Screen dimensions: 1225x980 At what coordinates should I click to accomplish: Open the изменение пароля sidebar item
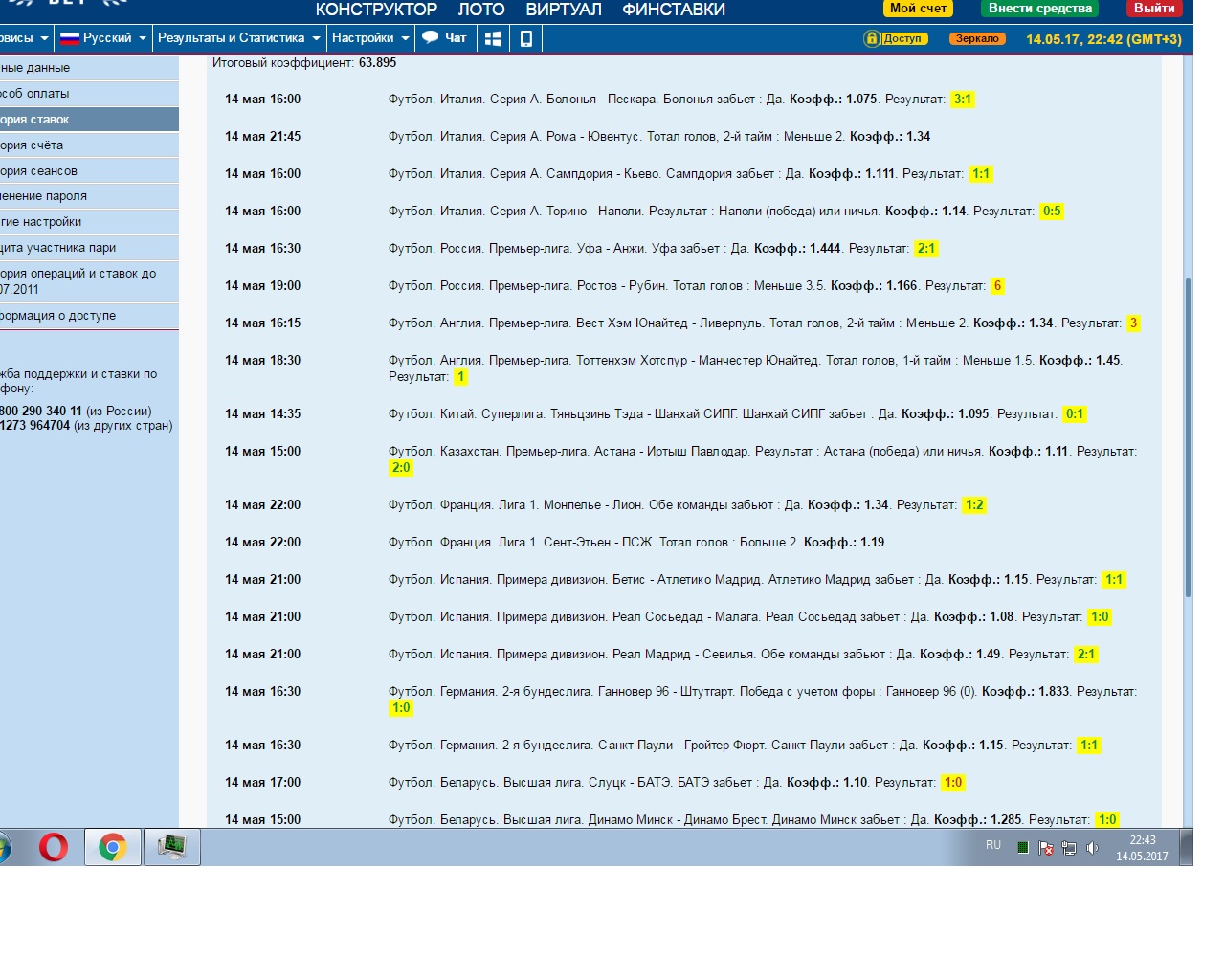pos(89,196)
